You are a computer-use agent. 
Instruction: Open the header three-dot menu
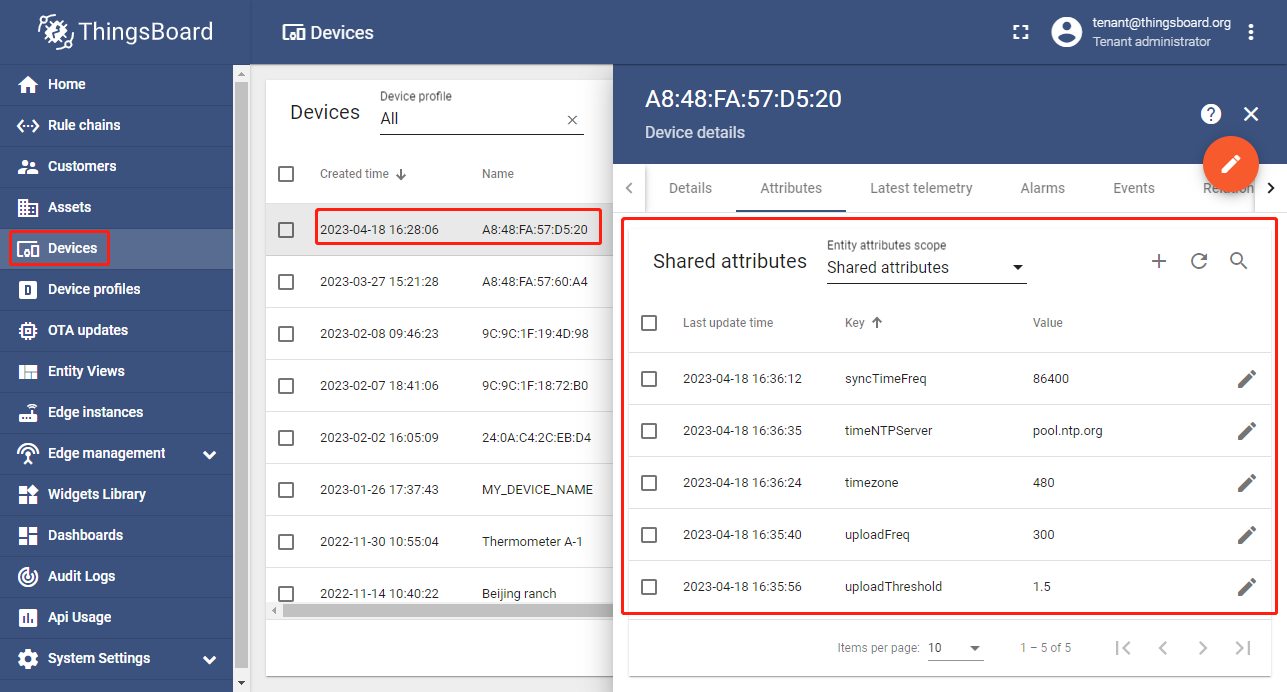(x=1251, y=32)
